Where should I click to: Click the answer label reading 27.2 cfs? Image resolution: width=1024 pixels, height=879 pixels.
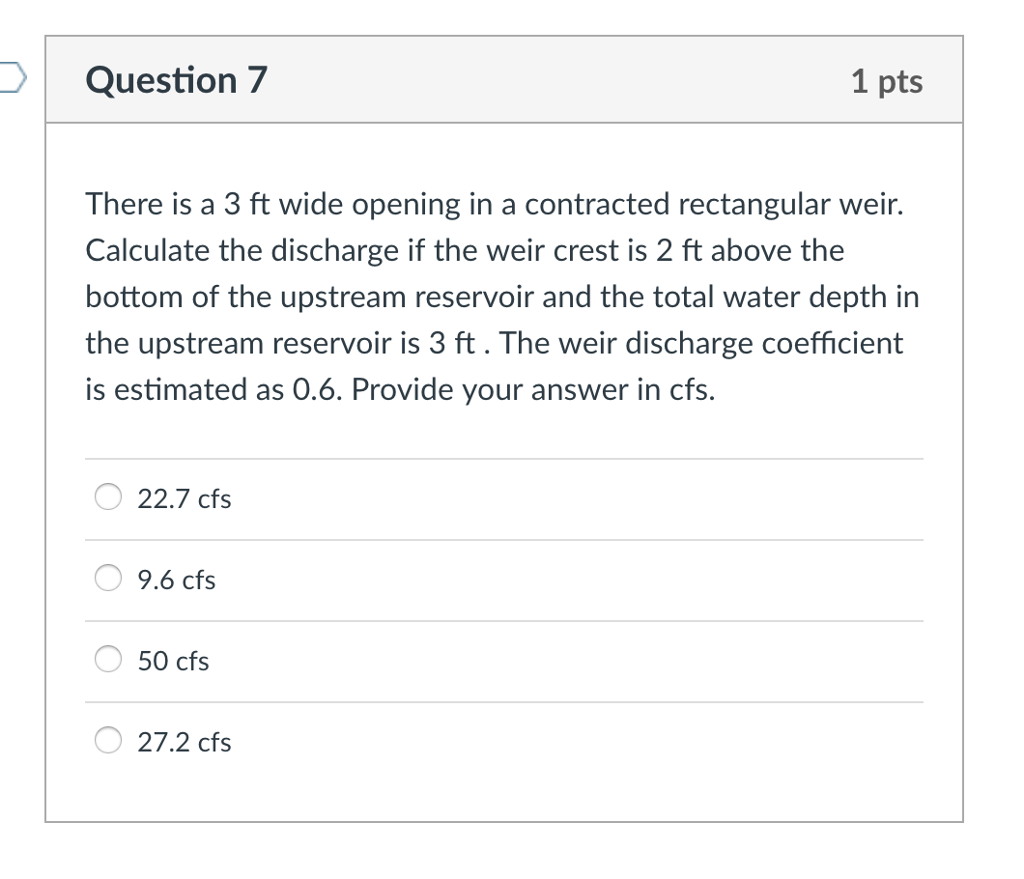(184, 743)
